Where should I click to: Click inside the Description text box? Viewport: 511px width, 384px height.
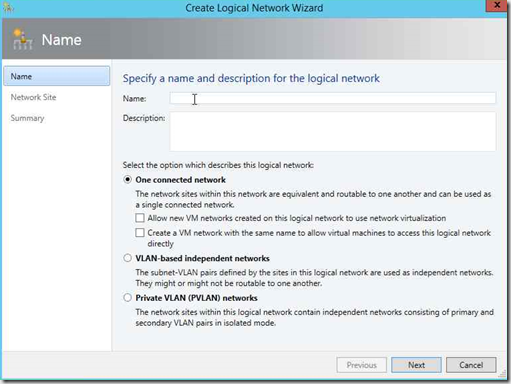click(x=333, y=131)
